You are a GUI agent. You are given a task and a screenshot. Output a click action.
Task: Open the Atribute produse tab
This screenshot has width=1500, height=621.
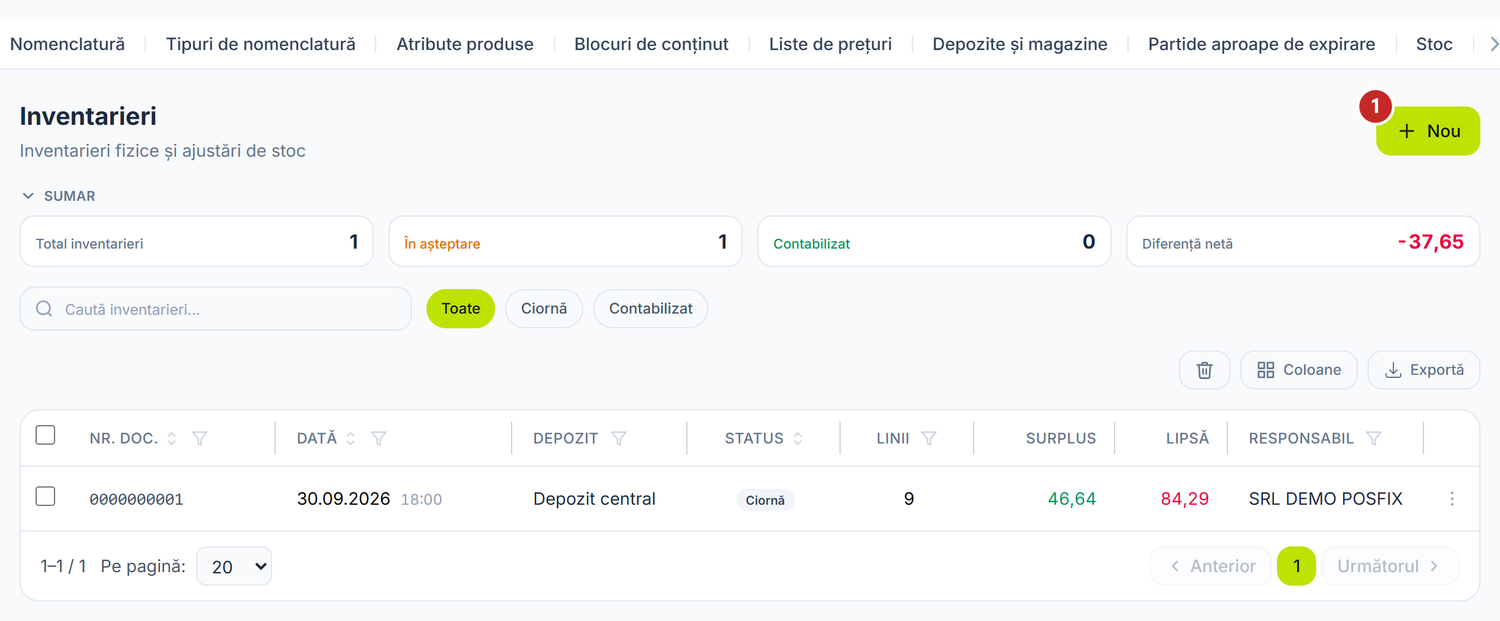tap(465, 44)
